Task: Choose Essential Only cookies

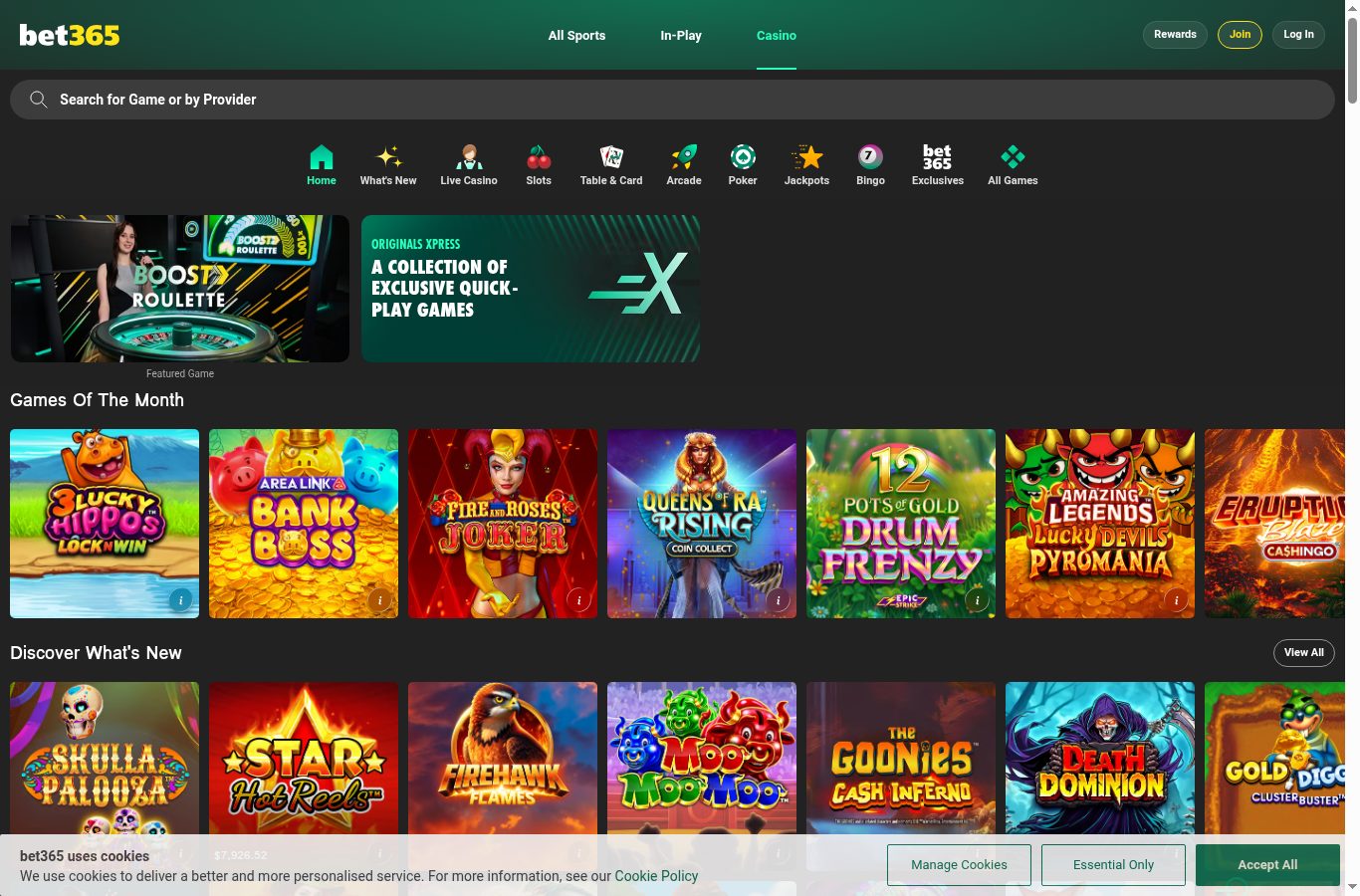Action: coord(1113,865)
